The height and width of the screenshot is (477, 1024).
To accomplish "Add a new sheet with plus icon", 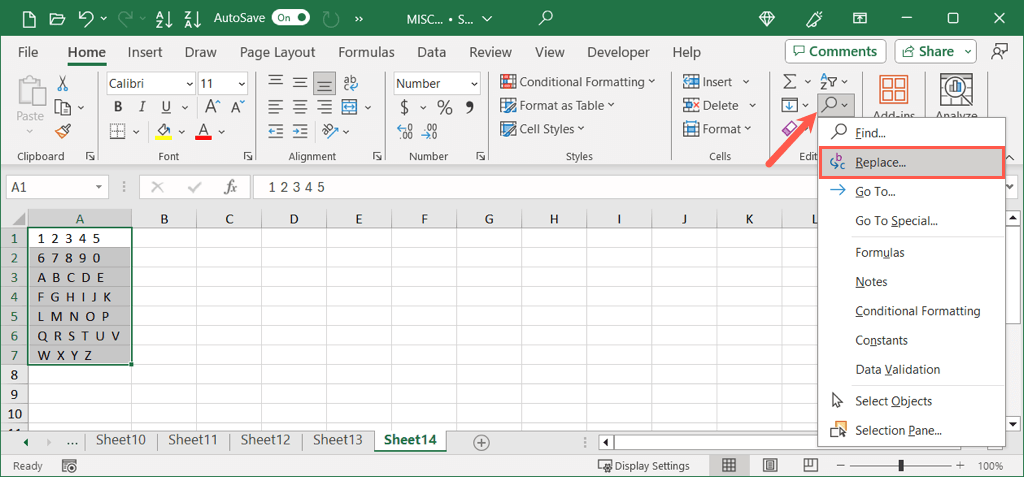I will pos(481,441).
